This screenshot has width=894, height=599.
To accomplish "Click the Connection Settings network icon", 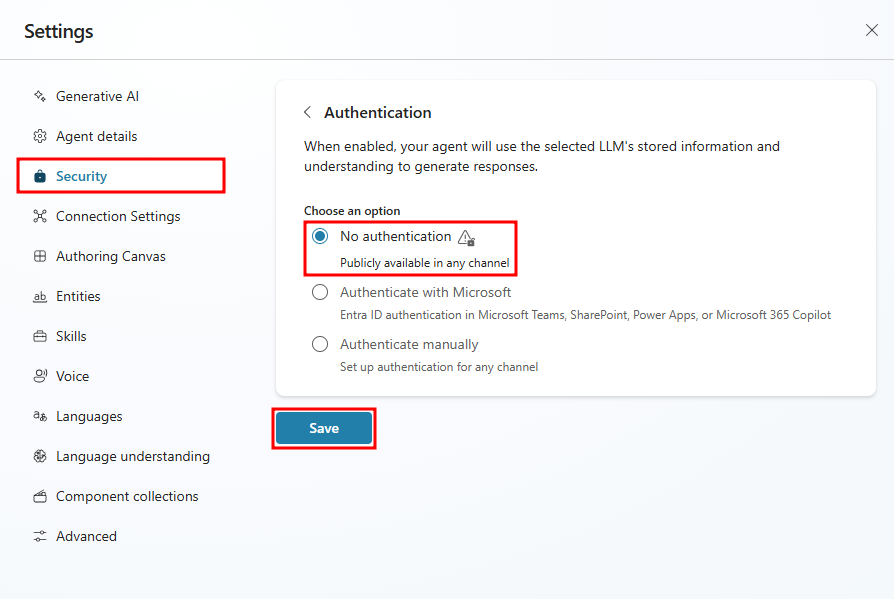I will [40, 216].
